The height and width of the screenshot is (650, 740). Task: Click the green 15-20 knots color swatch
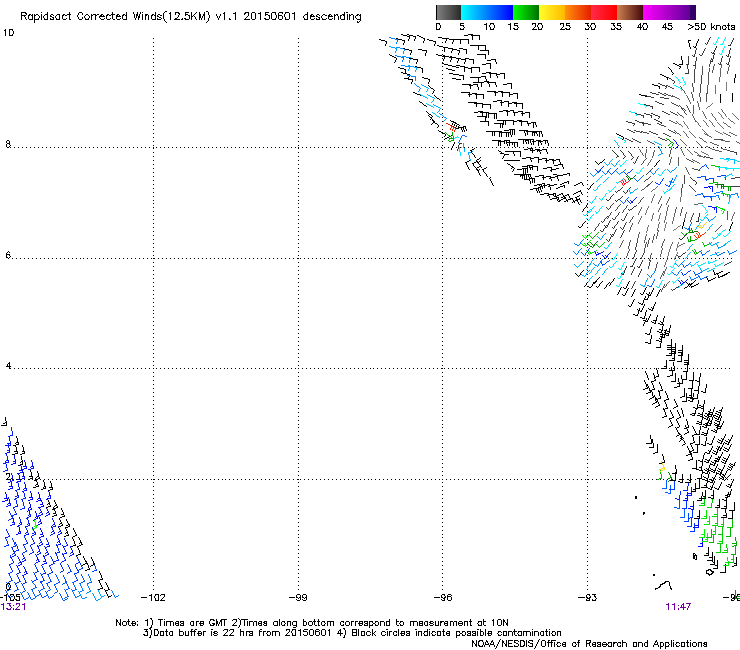[526, 12]
